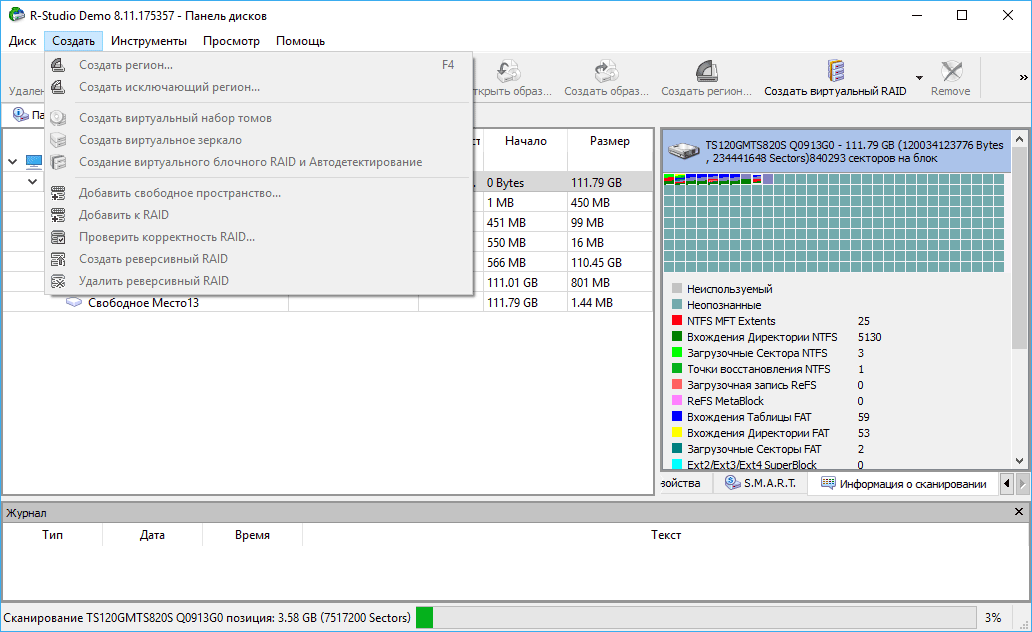Choose Создать исключающий регион... entry
The width and height of the screenshot is (1032, 632).
pyautogui.click(x=259, y=87)
